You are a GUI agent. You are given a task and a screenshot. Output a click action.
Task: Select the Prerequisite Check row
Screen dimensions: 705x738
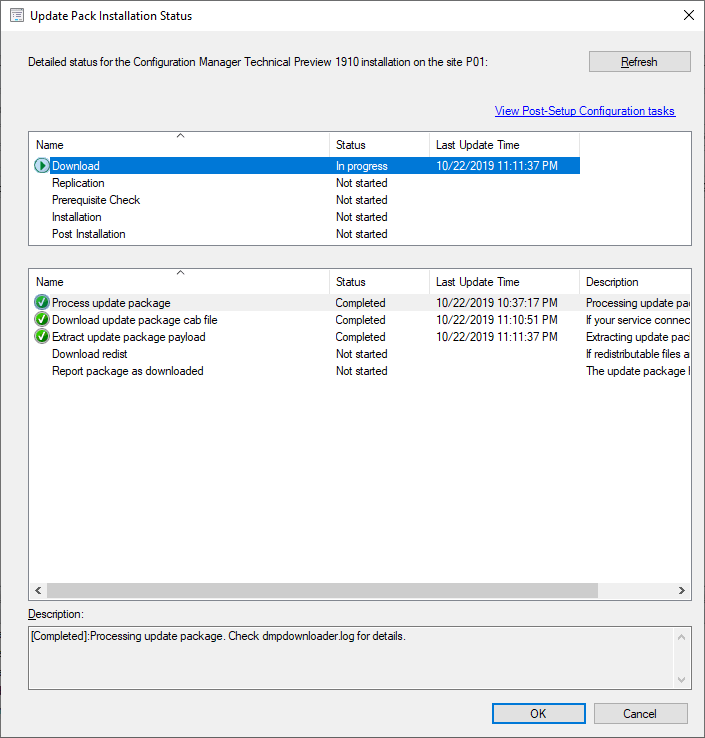(96, 200)
